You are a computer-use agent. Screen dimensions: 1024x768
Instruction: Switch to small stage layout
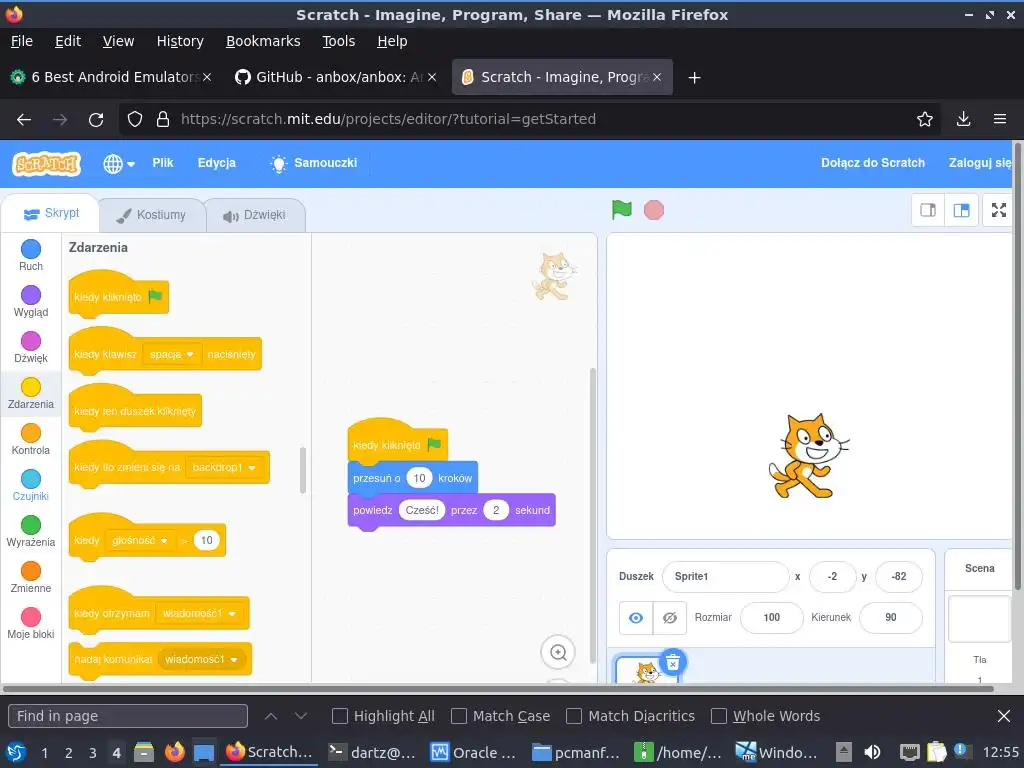[x=928, y=210]
